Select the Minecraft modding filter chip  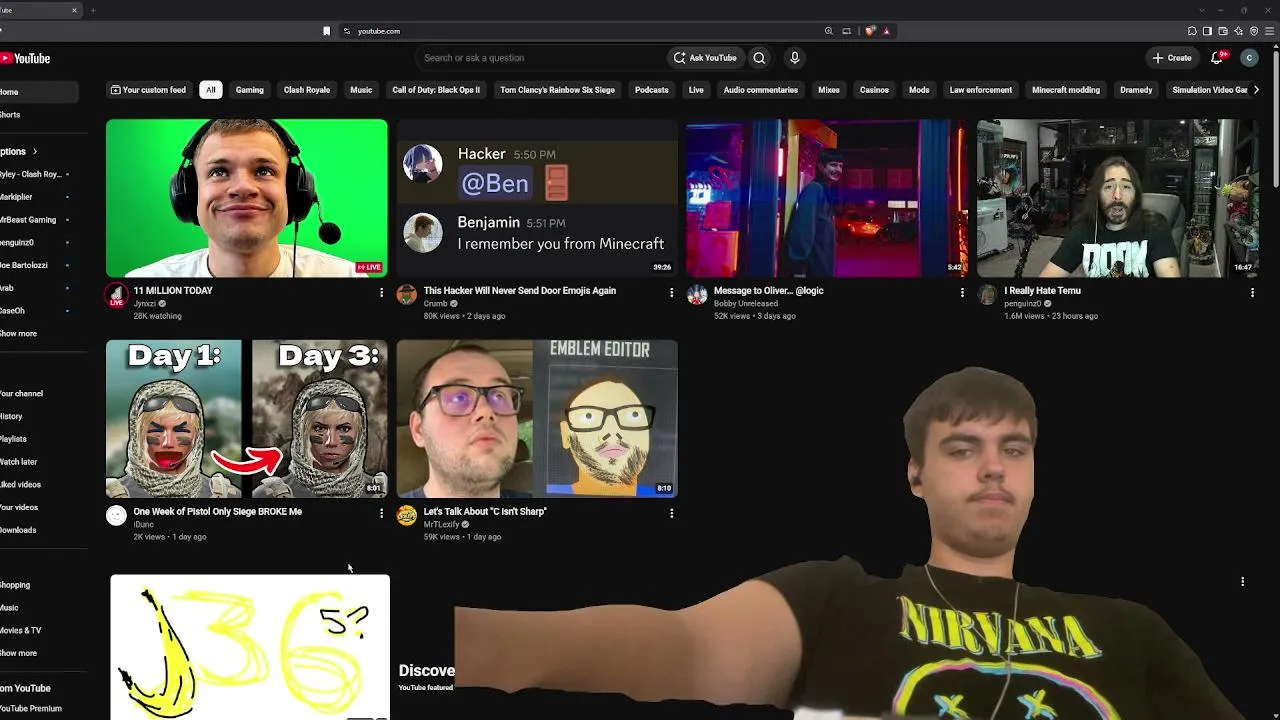click(x=1066, y=90)
